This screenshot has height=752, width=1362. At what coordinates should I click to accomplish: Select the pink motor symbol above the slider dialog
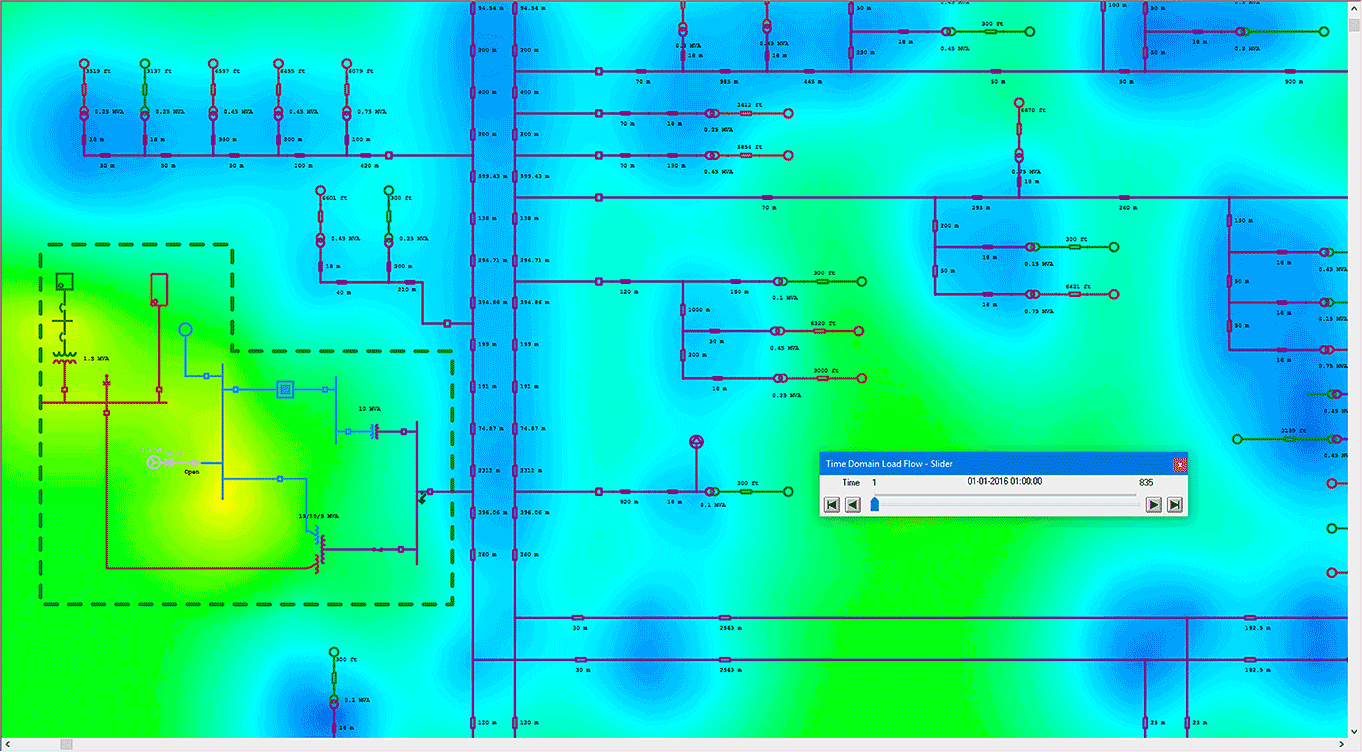tap(695, 440)
